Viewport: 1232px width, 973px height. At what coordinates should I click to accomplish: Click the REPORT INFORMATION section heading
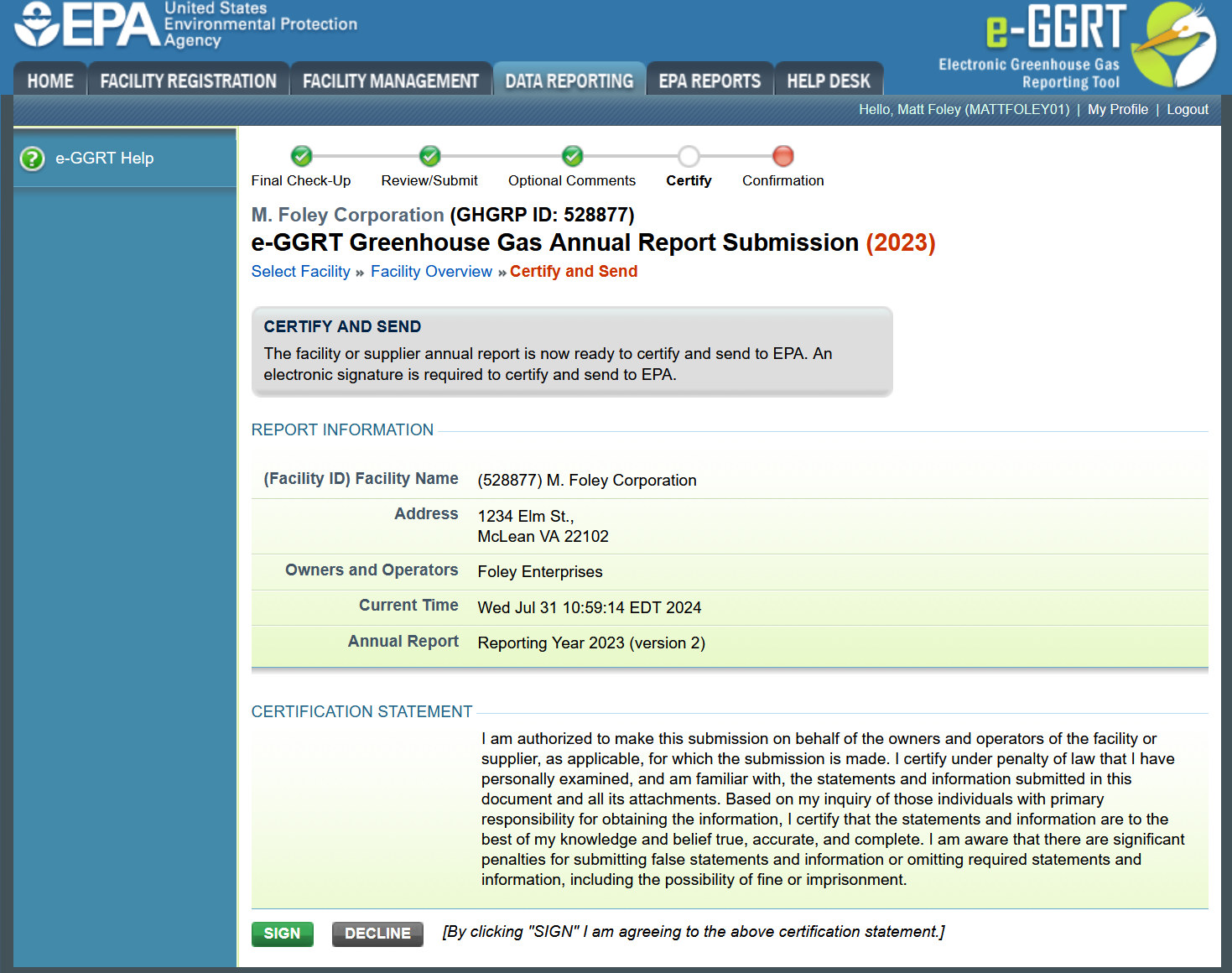pos(342,429)
